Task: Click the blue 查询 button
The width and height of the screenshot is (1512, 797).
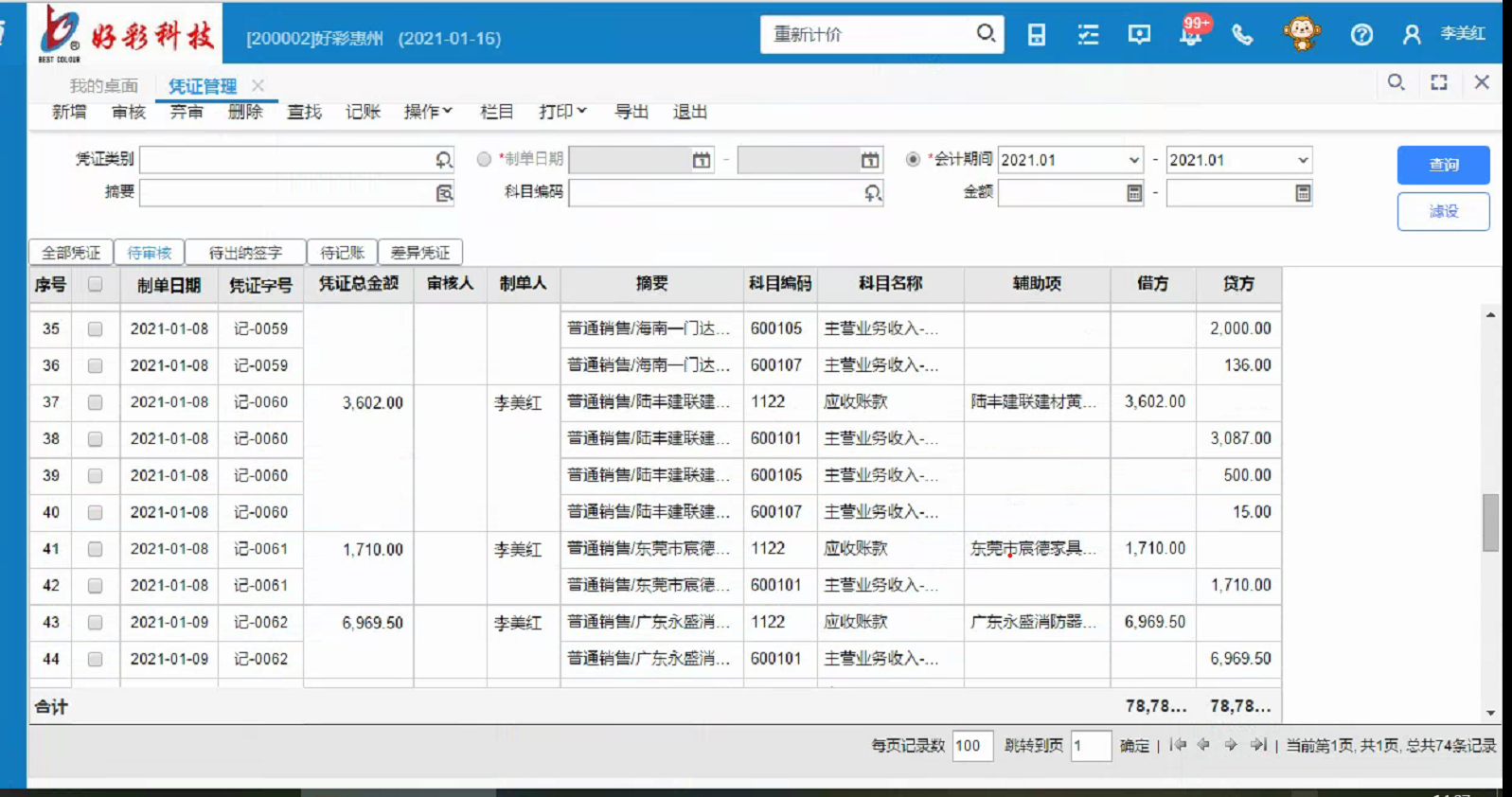Action: 1443,165
